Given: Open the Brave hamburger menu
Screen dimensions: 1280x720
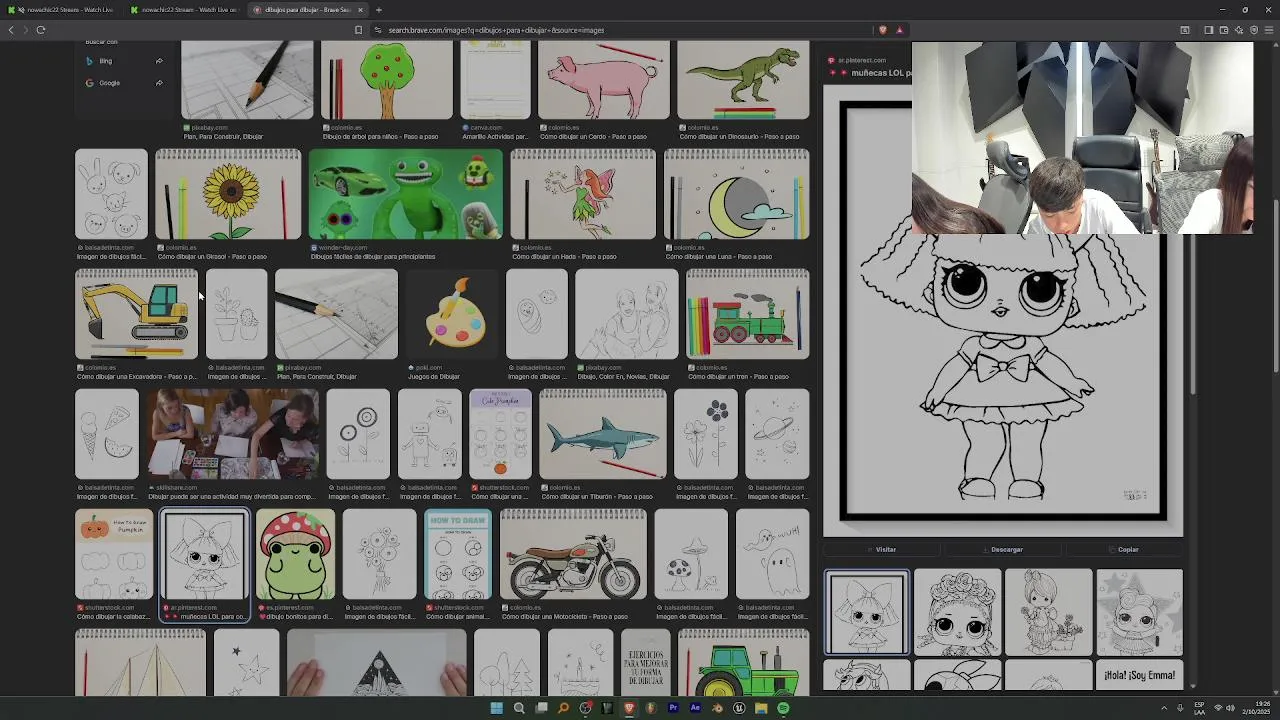Looking at the screenshot, I should (1269, 30).
